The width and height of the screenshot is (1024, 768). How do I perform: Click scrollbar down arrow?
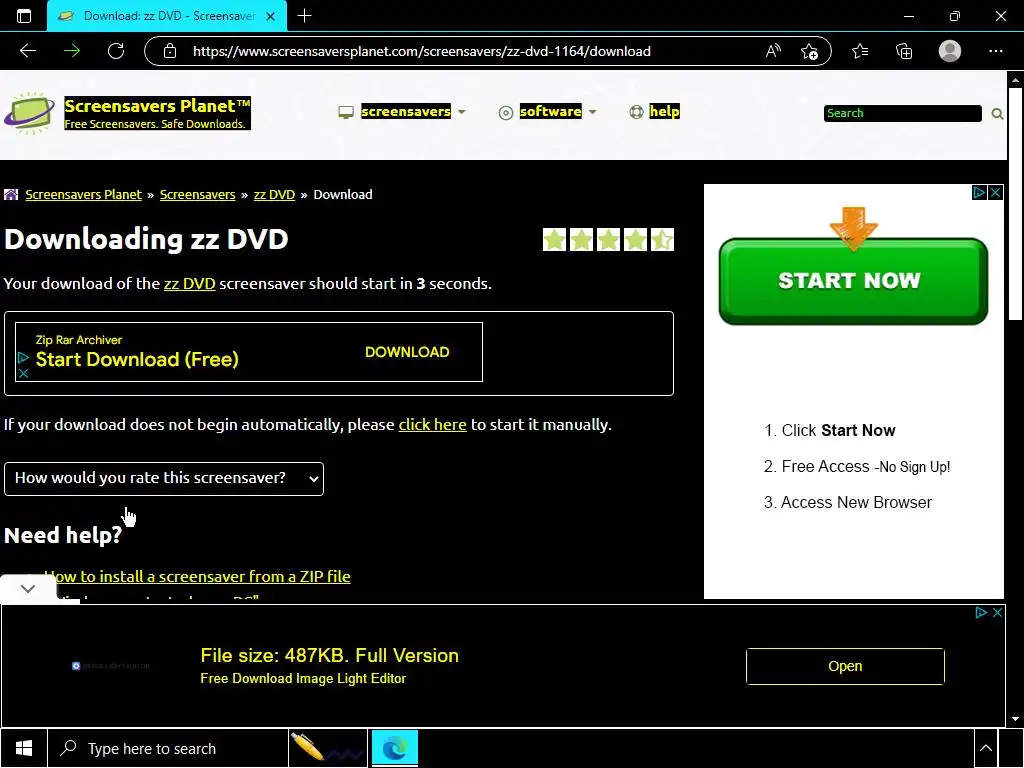point(1015,719)
